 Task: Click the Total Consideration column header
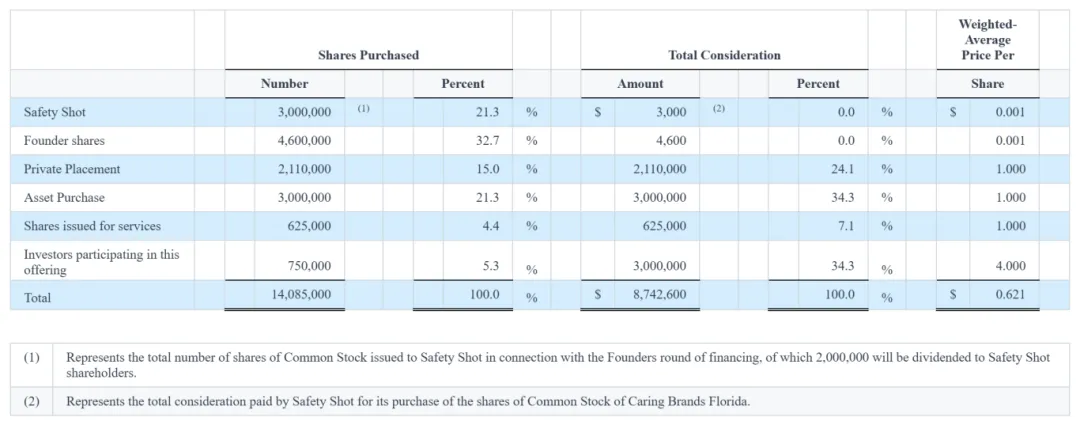coord(724,55)
